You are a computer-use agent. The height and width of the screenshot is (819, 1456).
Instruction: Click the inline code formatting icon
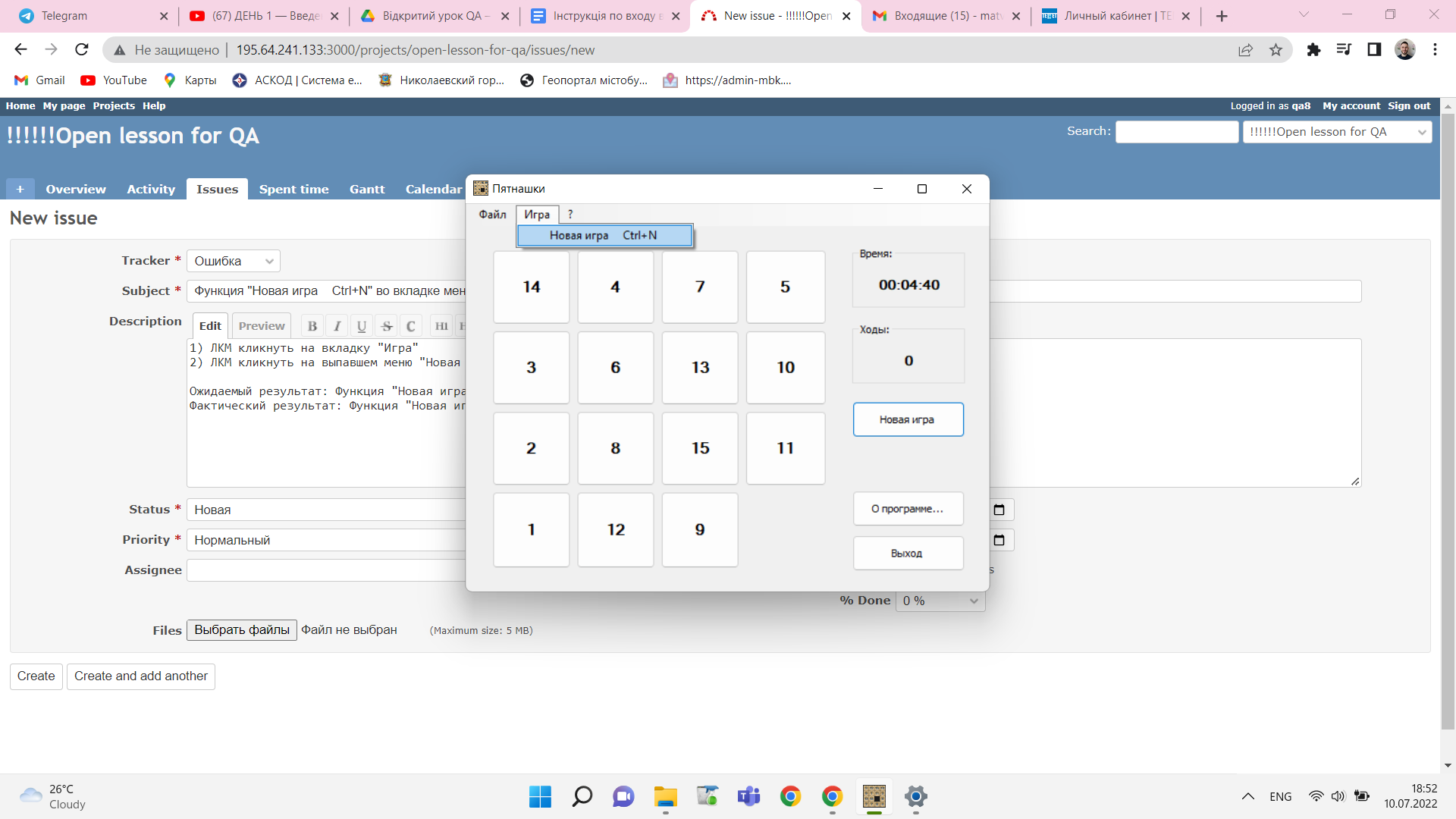point(411,326)
